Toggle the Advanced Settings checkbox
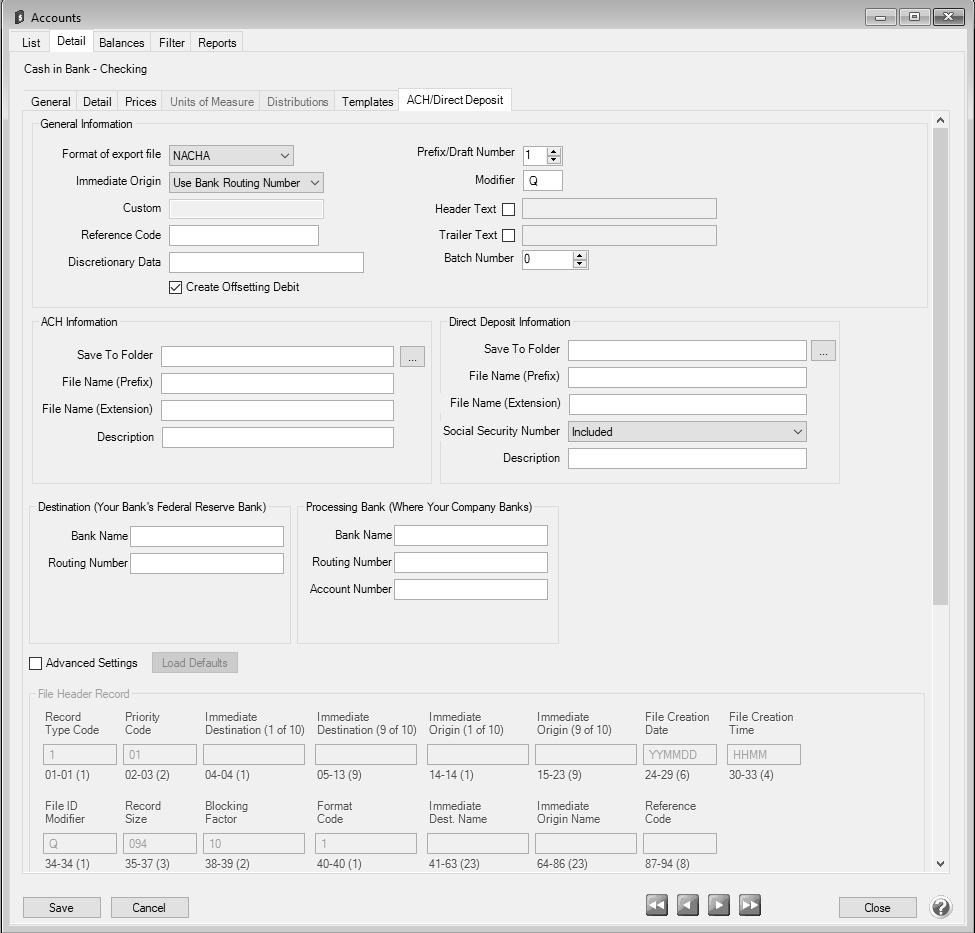Viewport: 975px width, 933px height. (x=36, y=663)
